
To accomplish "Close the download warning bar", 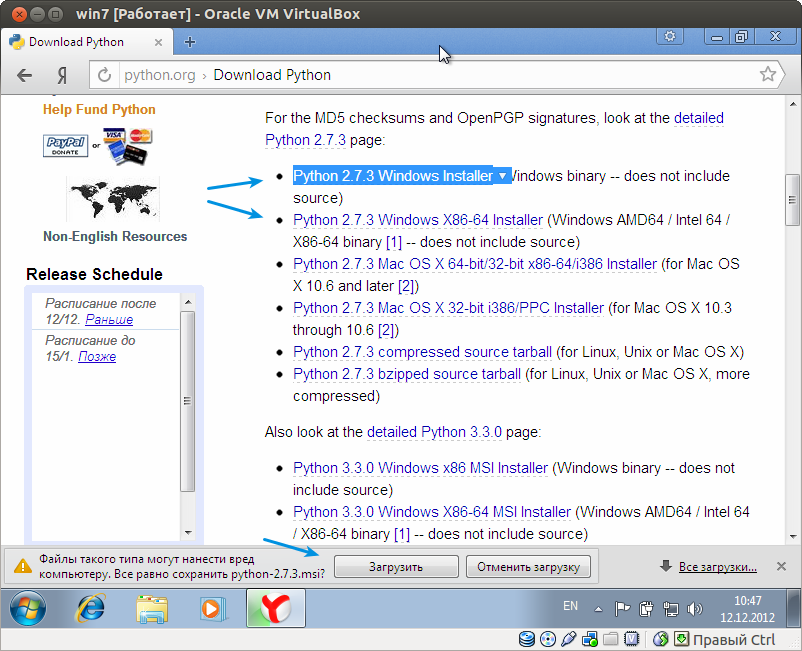I will tap(781, 566).
